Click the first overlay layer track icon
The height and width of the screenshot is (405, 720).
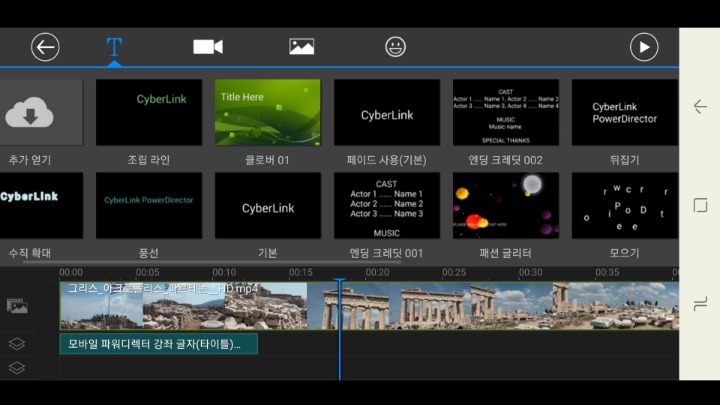pyautogui.click(x=17, y=343)
